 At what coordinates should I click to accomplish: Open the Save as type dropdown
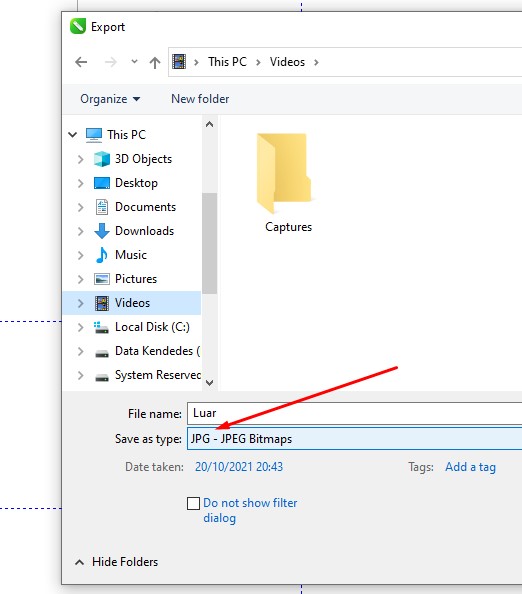click(355, 439)
